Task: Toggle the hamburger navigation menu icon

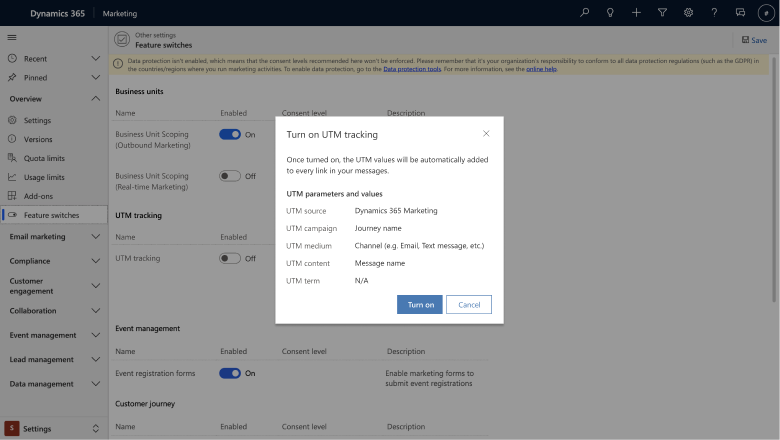Action: point(12,37)
